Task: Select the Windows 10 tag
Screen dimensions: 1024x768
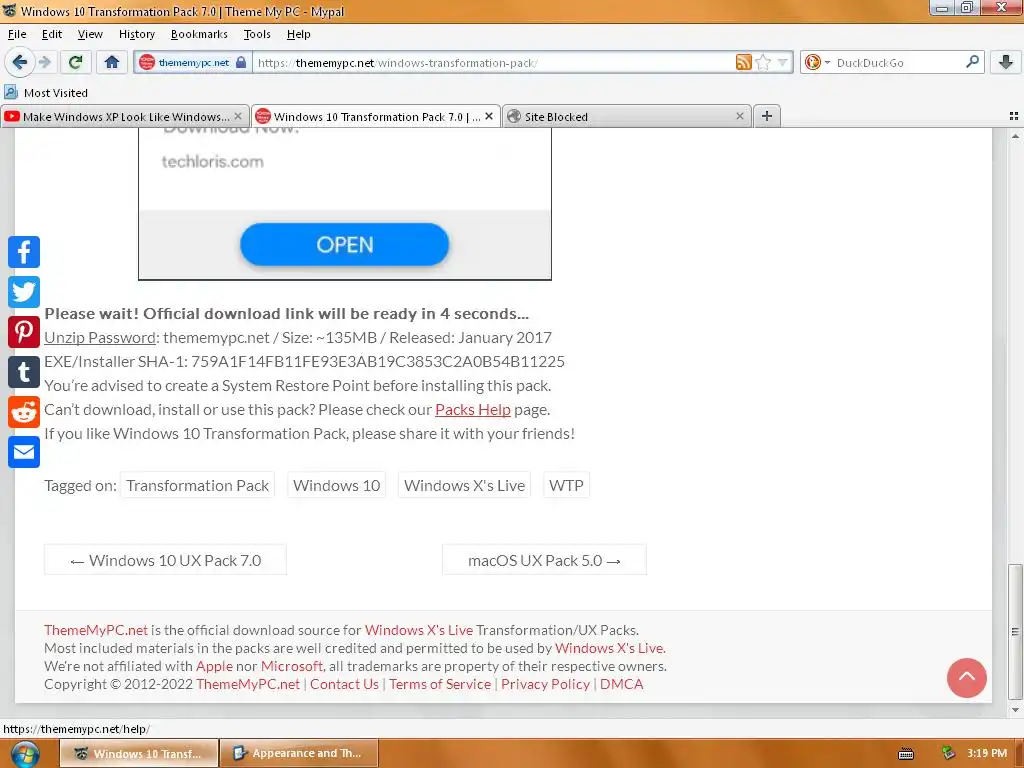Action: [336, 485]
